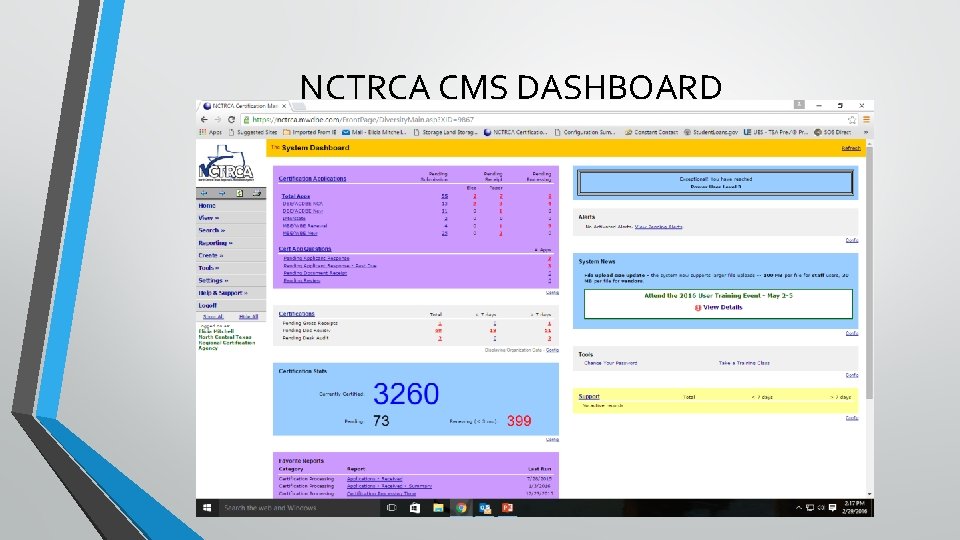This screenshot has height=540, width=960.
Task: Click the NCTRCA logo
Action: [226, 163]
